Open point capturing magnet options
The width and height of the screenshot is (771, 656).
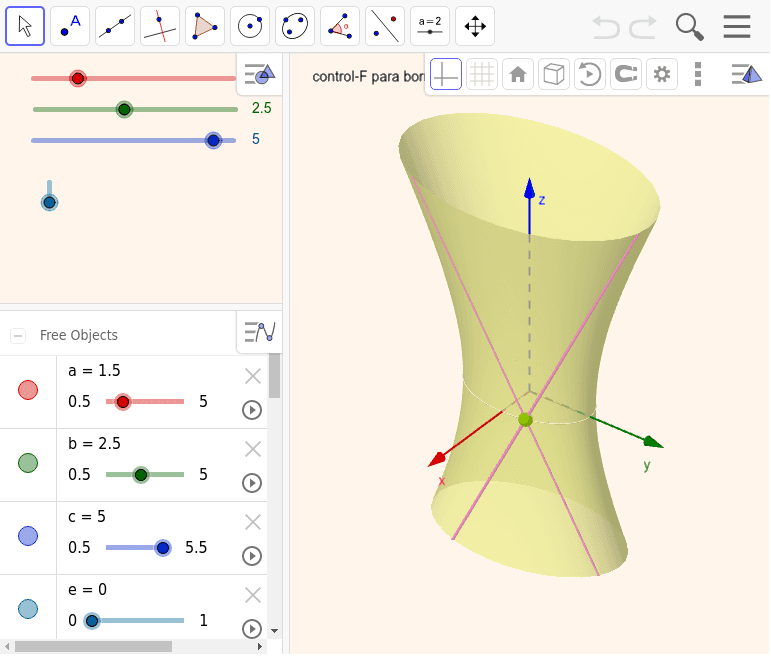coord(626,74)
